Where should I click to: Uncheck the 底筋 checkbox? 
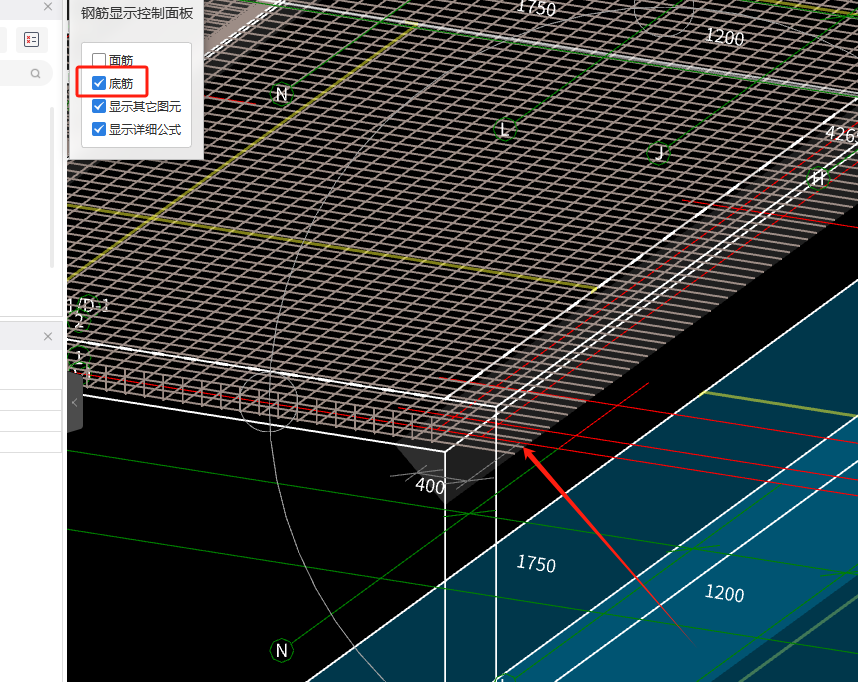coord(99,83)
